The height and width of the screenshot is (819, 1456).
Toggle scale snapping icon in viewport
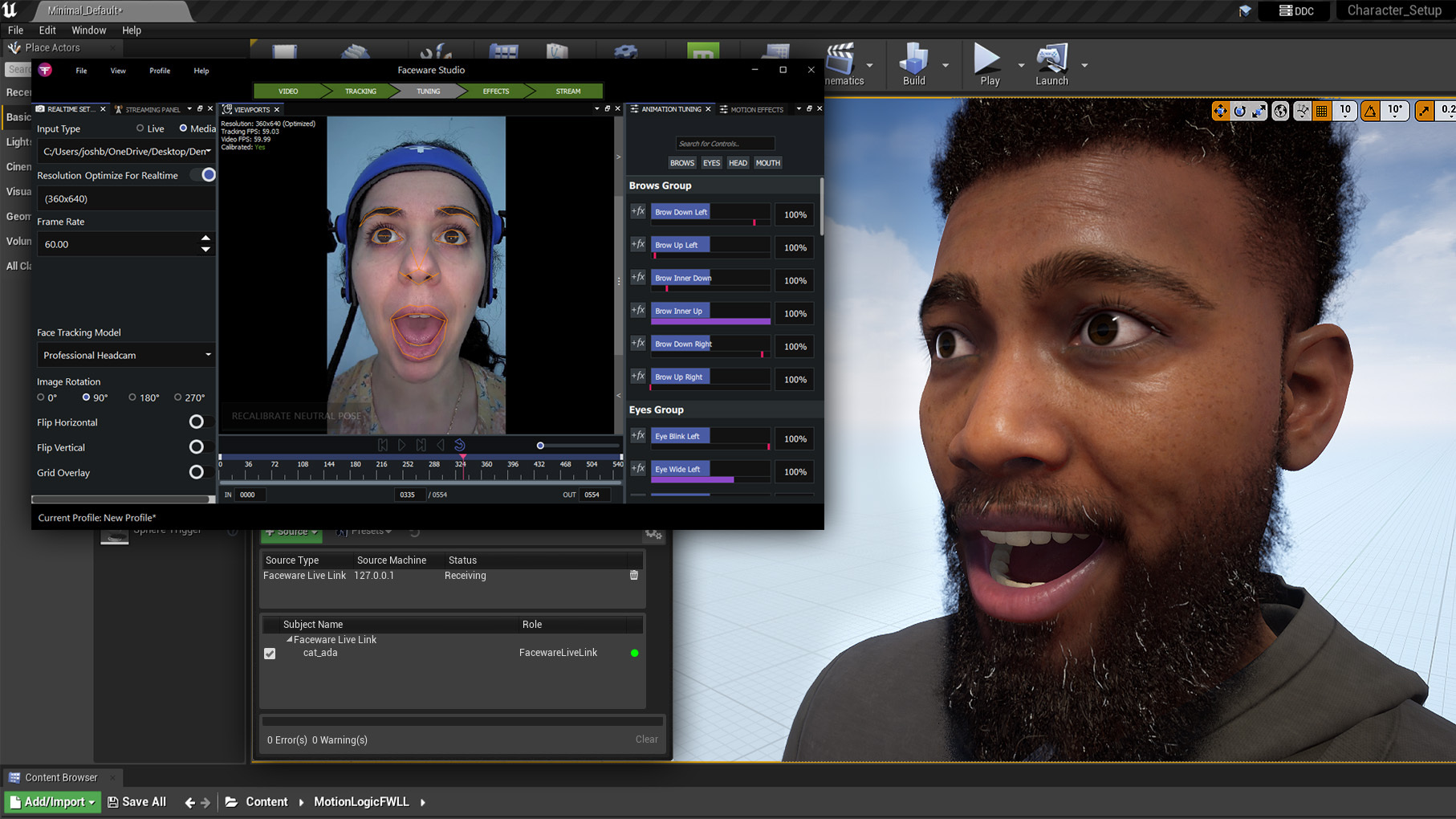point(1424,111)
